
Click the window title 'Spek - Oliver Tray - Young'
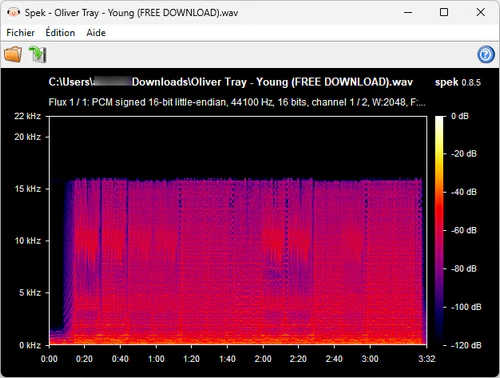tap(131, 13)
